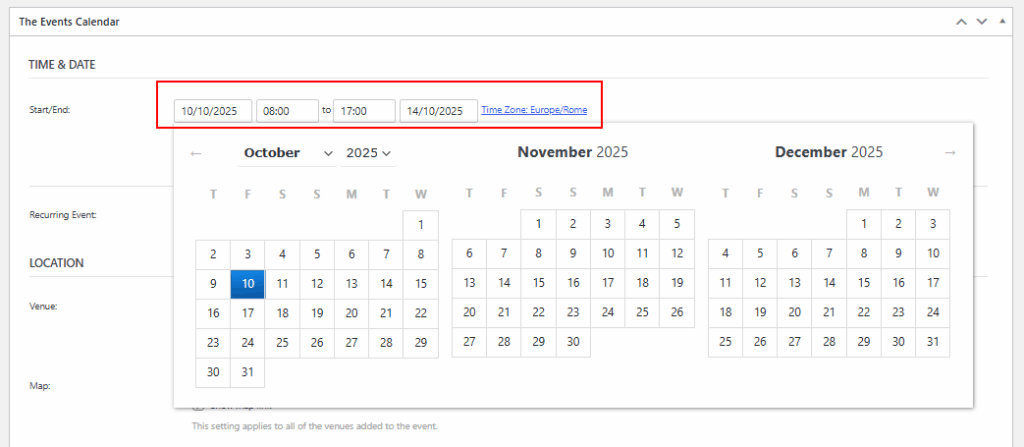Open Time Zone: Europe/Rome link
1024x447 pixels.
click(x=534, y=110)
